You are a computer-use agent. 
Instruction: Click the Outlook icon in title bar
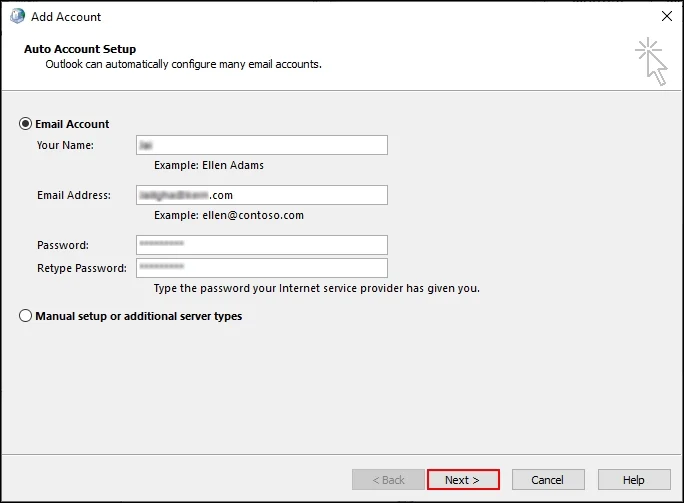pyautogui.click(x=17, y=16)
